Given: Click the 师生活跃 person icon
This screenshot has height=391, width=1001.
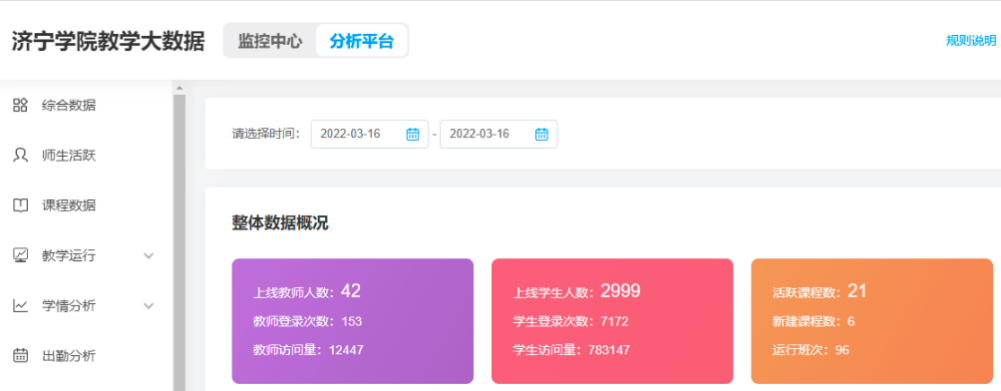Looking at the screenshot, I should pos(20,155).
